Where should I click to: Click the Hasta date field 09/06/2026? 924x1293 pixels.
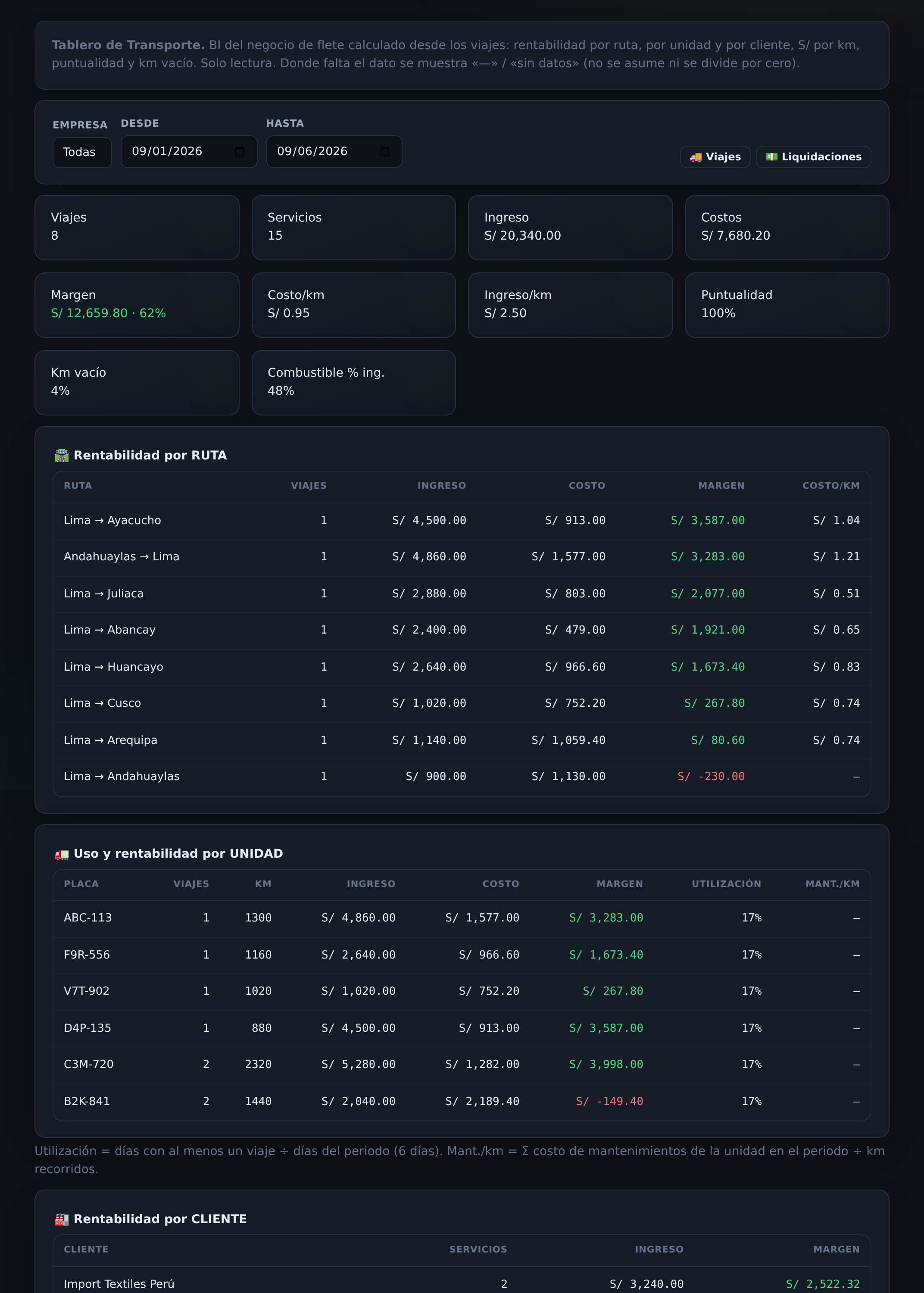tap(334, 151)
